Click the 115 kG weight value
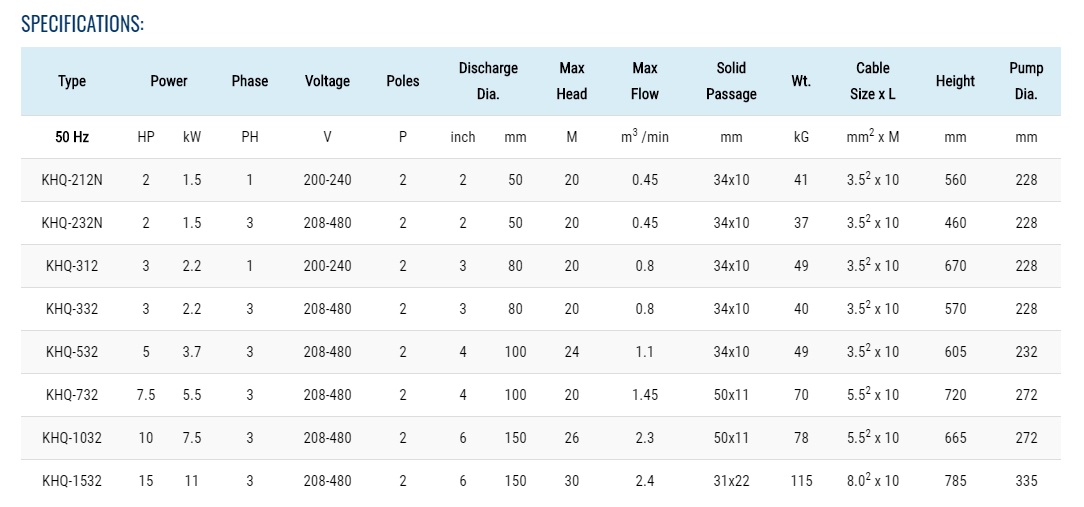Image resolution: width=1084 pixels, height=507 pixels. point(801,481)
